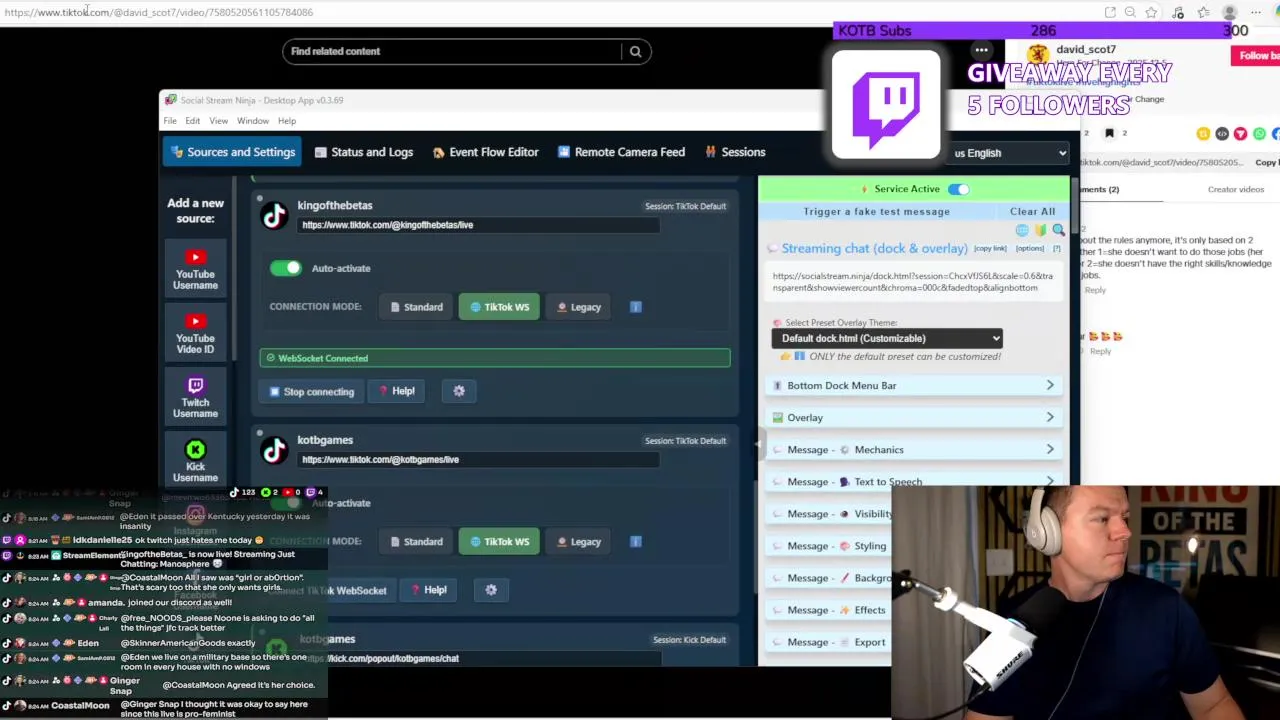The image size is (1280, 720).
Task: Trigger a fake test message
Action: pyautogui.click(x=876, y=211)
